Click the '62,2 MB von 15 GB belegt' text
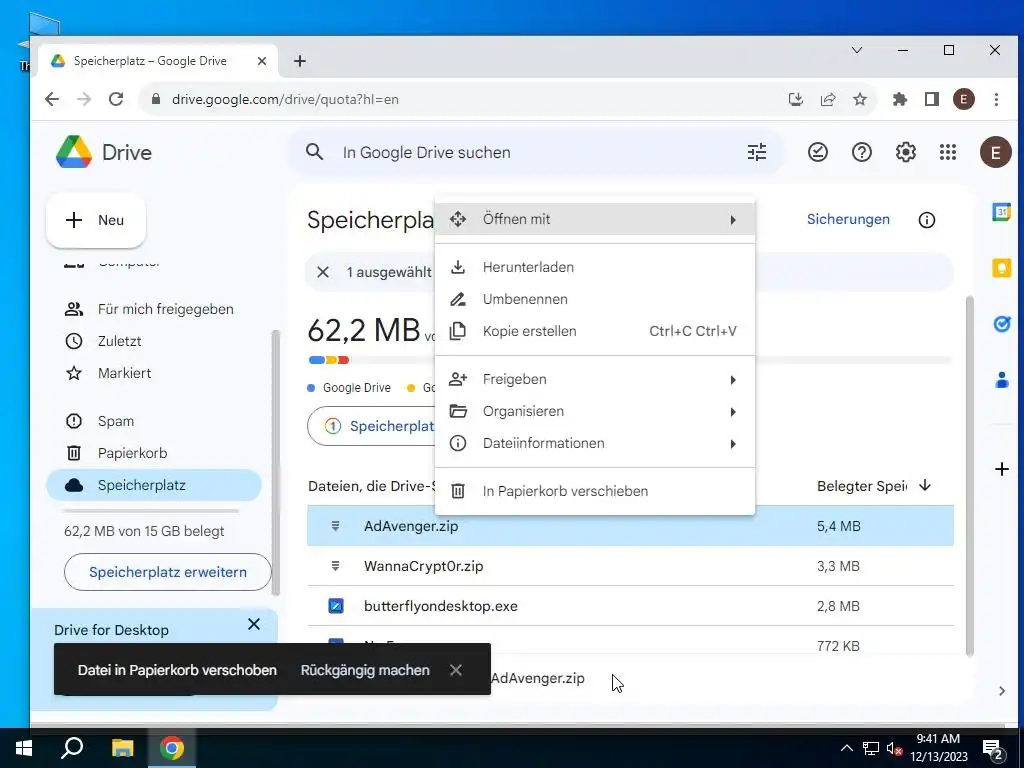 (x=144, y=531)
